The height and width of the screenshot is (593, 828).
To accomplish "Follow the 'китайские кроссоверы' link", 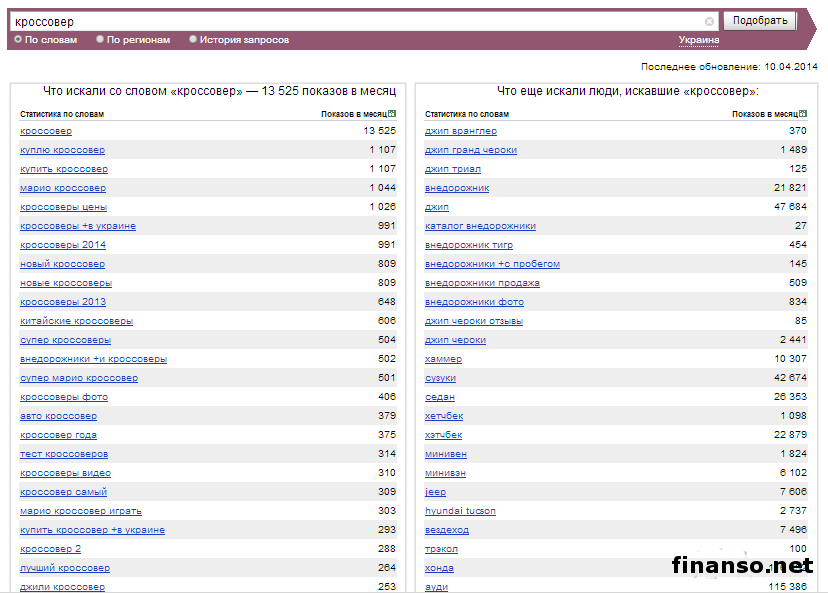I will click(x=76, y=321).
